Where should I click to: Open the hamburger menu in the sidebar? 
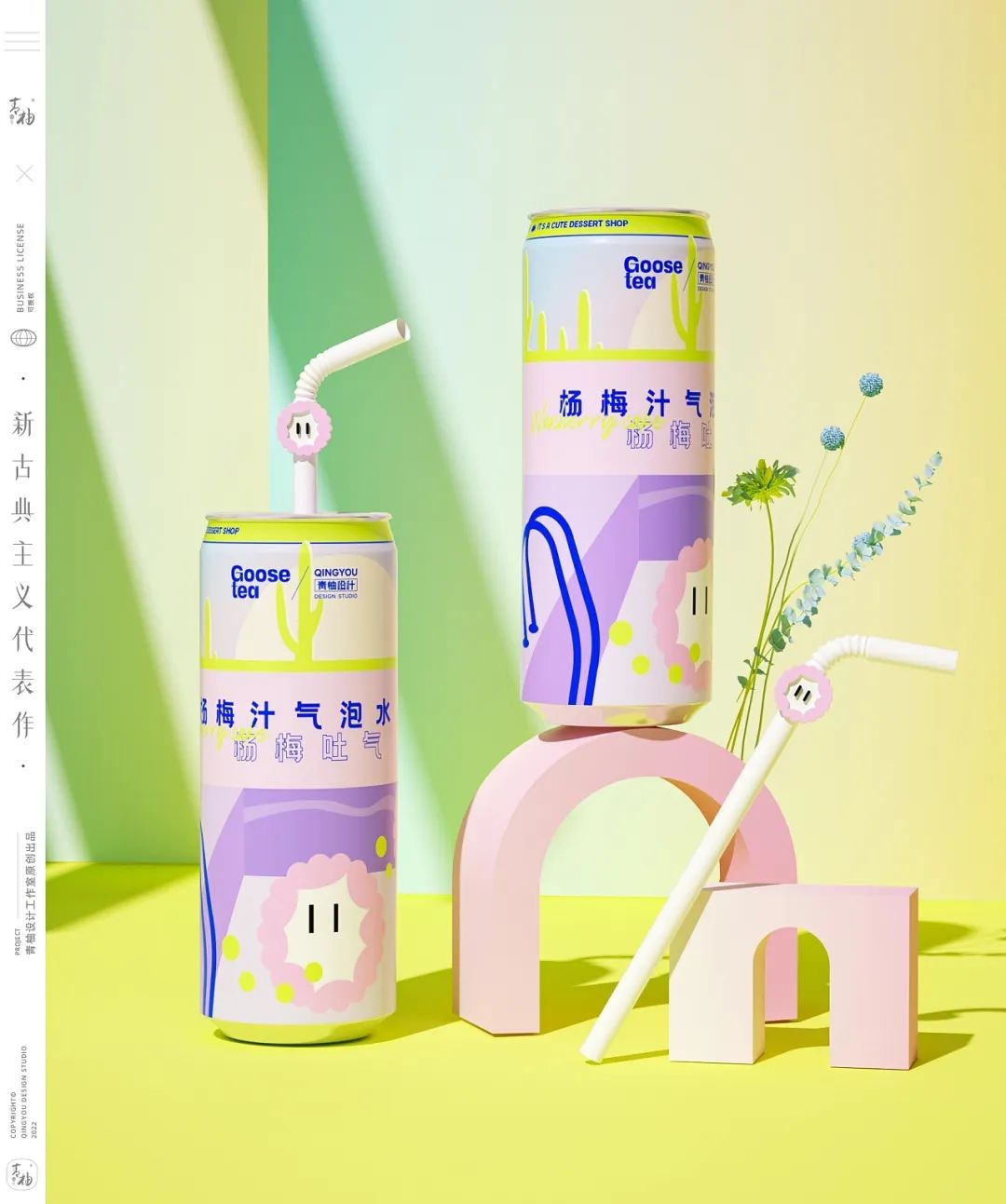[x=22, y=41]
